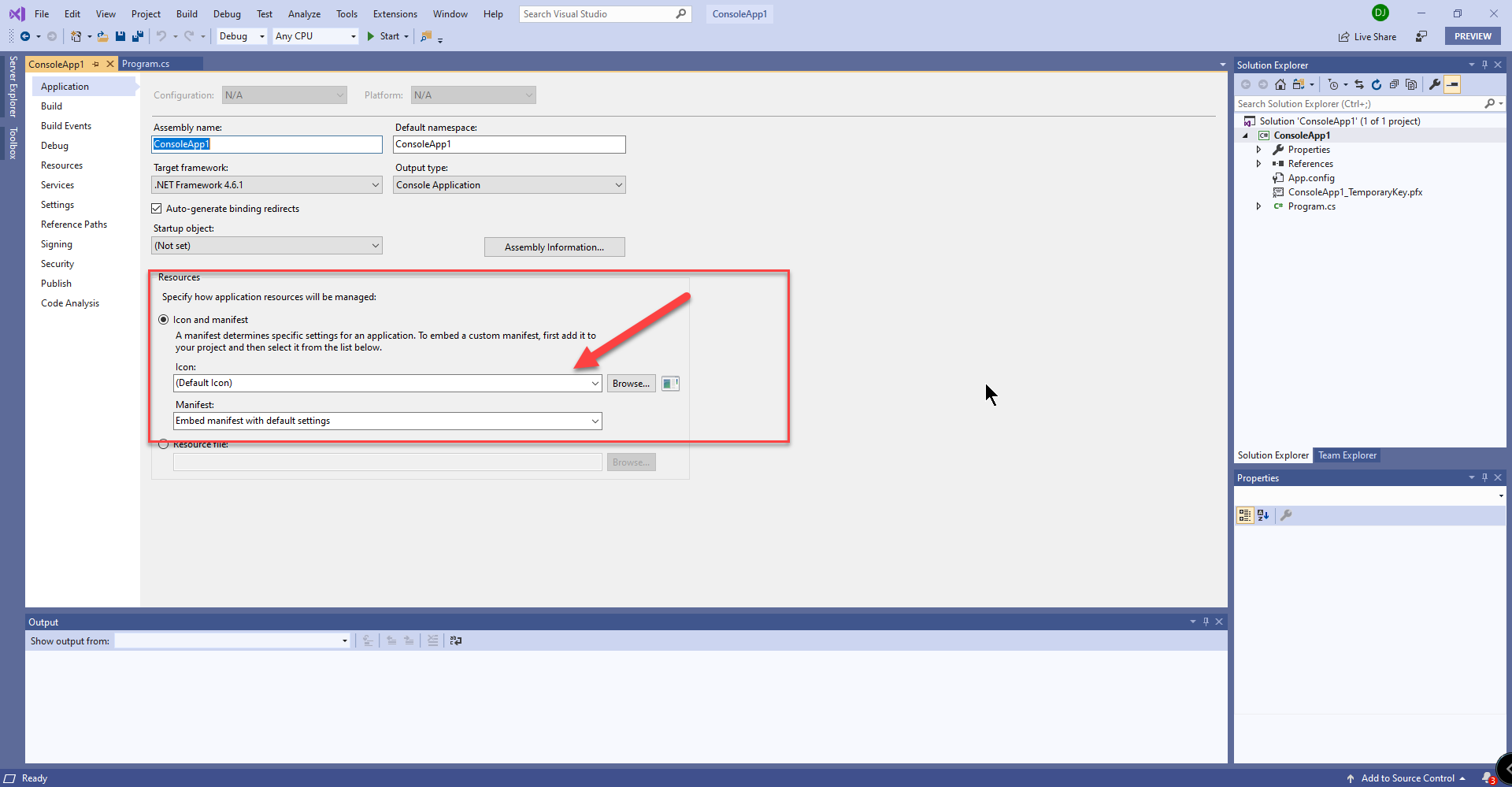Click the Sync with Active Document icon

pos(1359,84)
